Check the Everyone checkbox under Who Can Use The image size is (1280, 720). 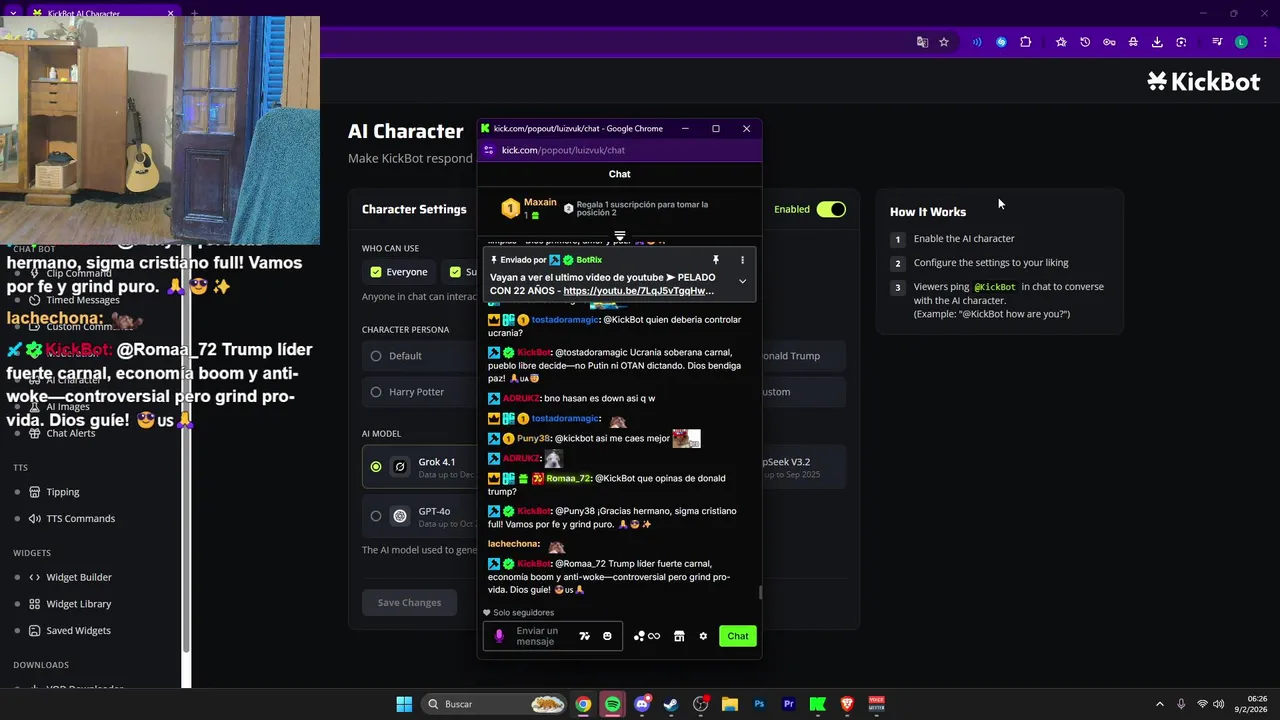(x=376, y=272)
